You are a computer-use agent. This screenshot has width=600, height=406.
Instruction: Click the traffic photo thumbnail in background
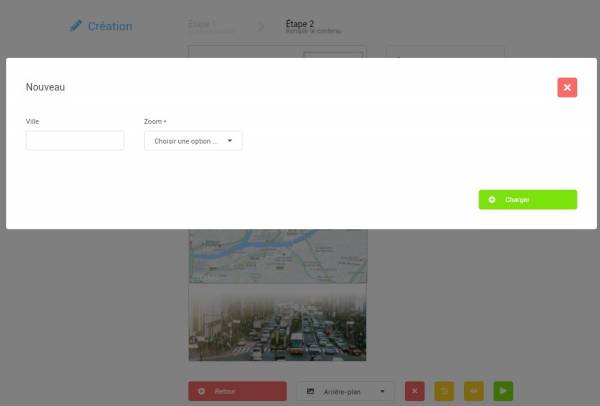pos(277,322)
